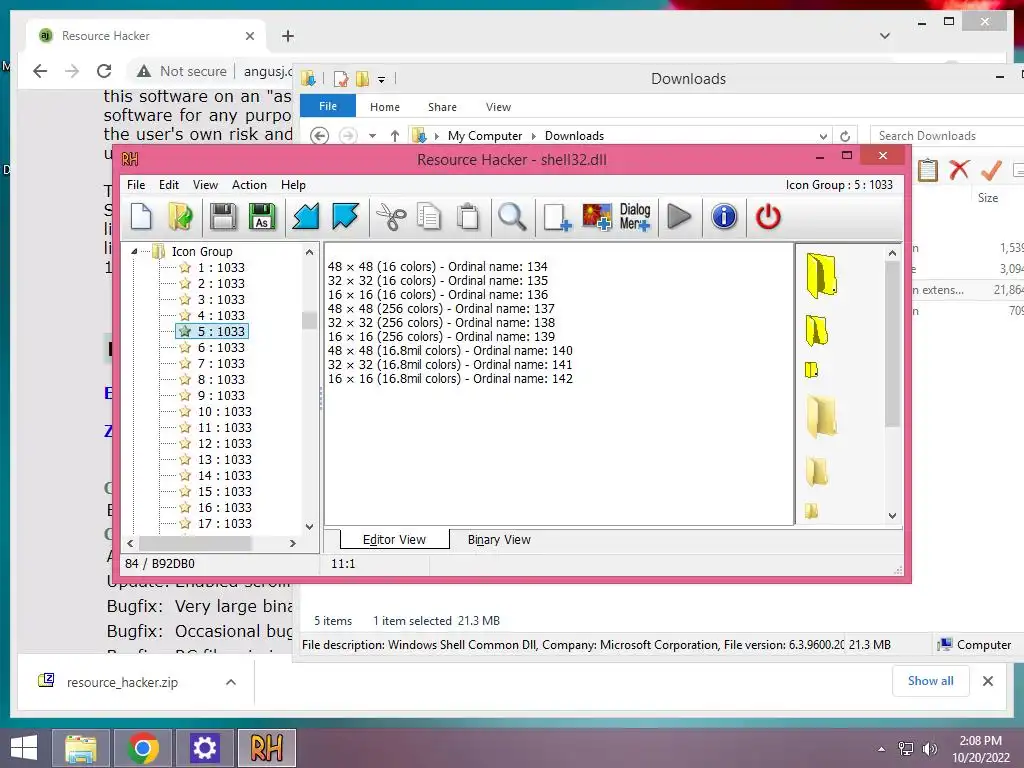The image size is (1024, 768).
Task: Open Explorer View ribbon tab
Action: point(498,107)
